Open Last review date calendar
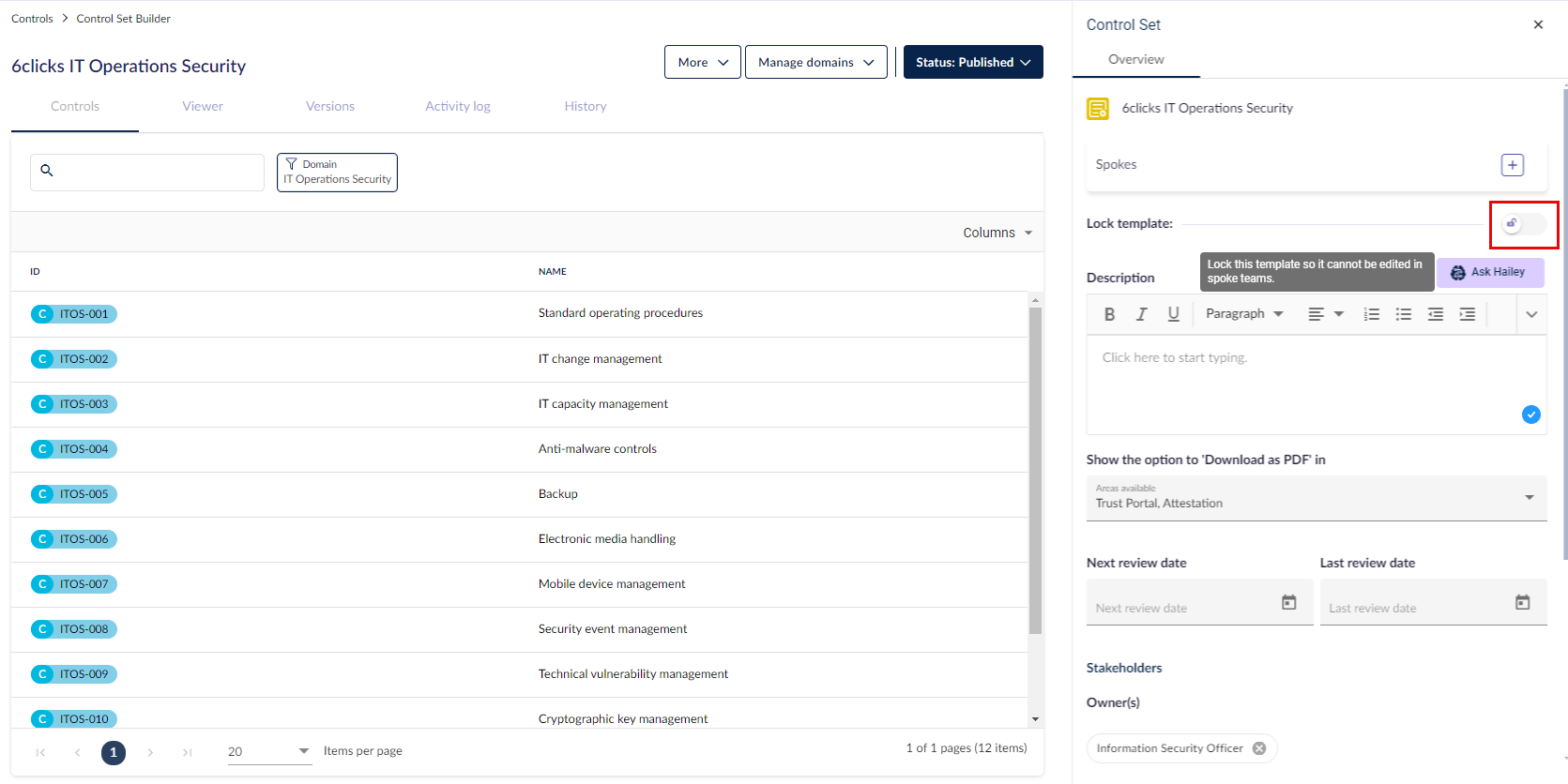 click(x=1522, y=602)
